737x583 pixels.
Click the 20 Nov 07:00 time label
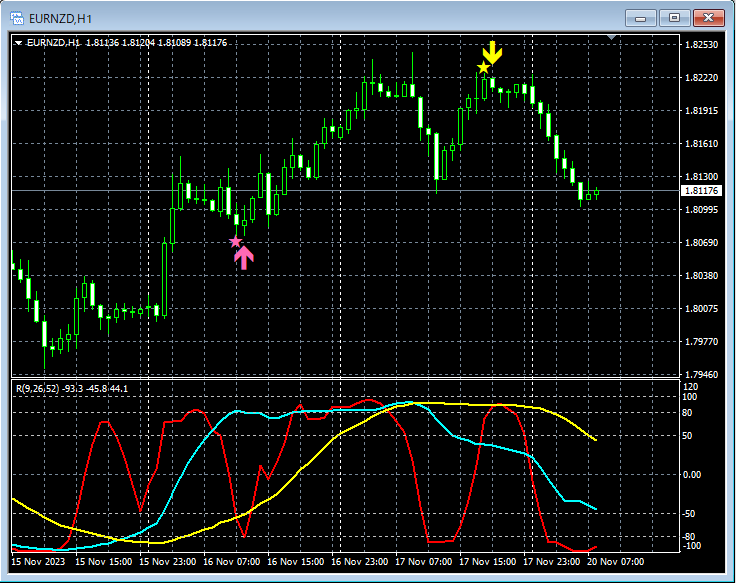(x=616, y=562)
